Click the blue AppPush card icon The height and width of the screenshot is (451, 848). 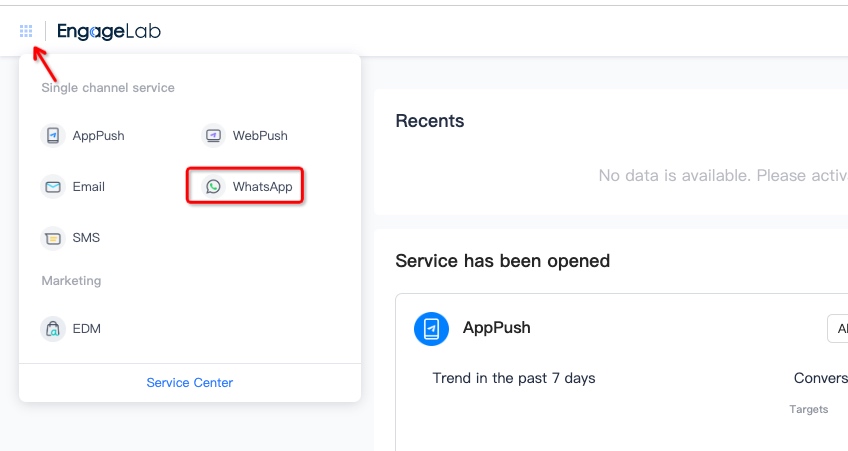point(431,328)
